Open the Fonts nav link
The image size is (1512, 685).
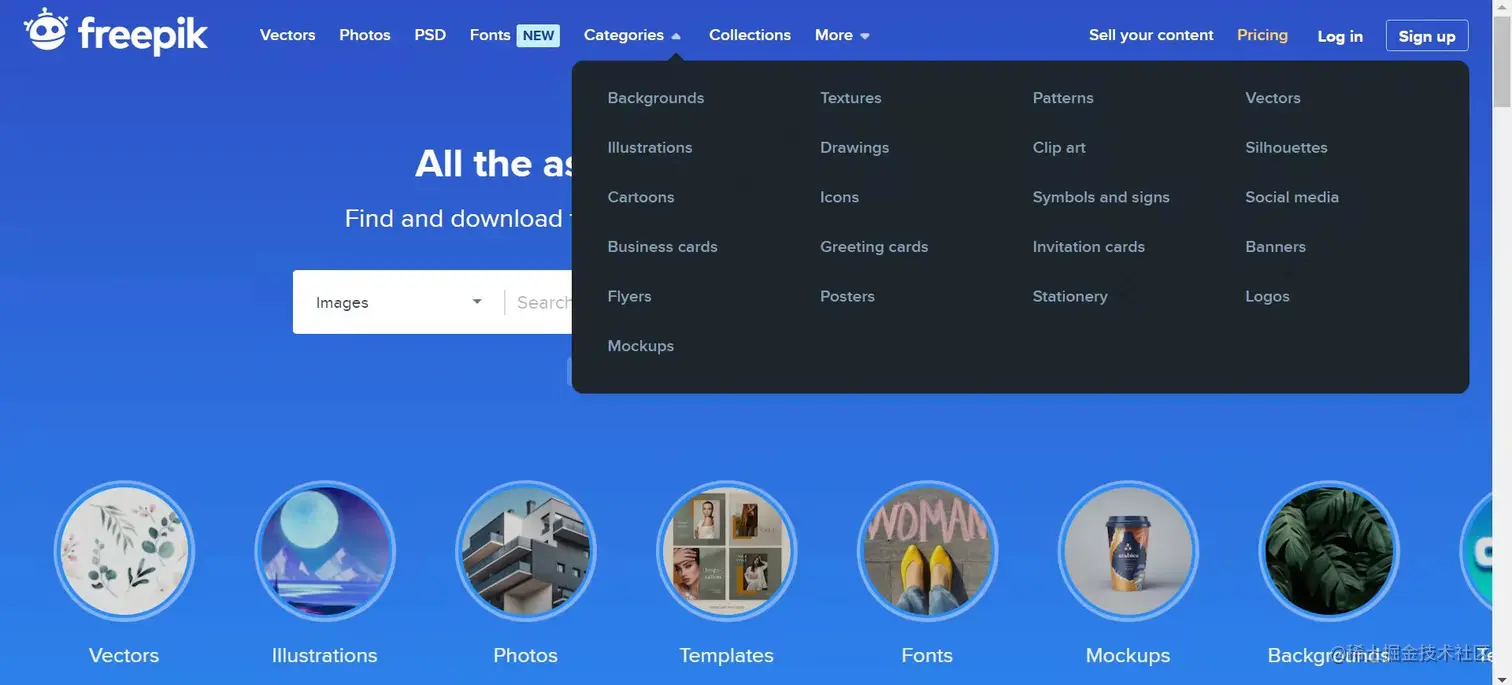[490, 35]
